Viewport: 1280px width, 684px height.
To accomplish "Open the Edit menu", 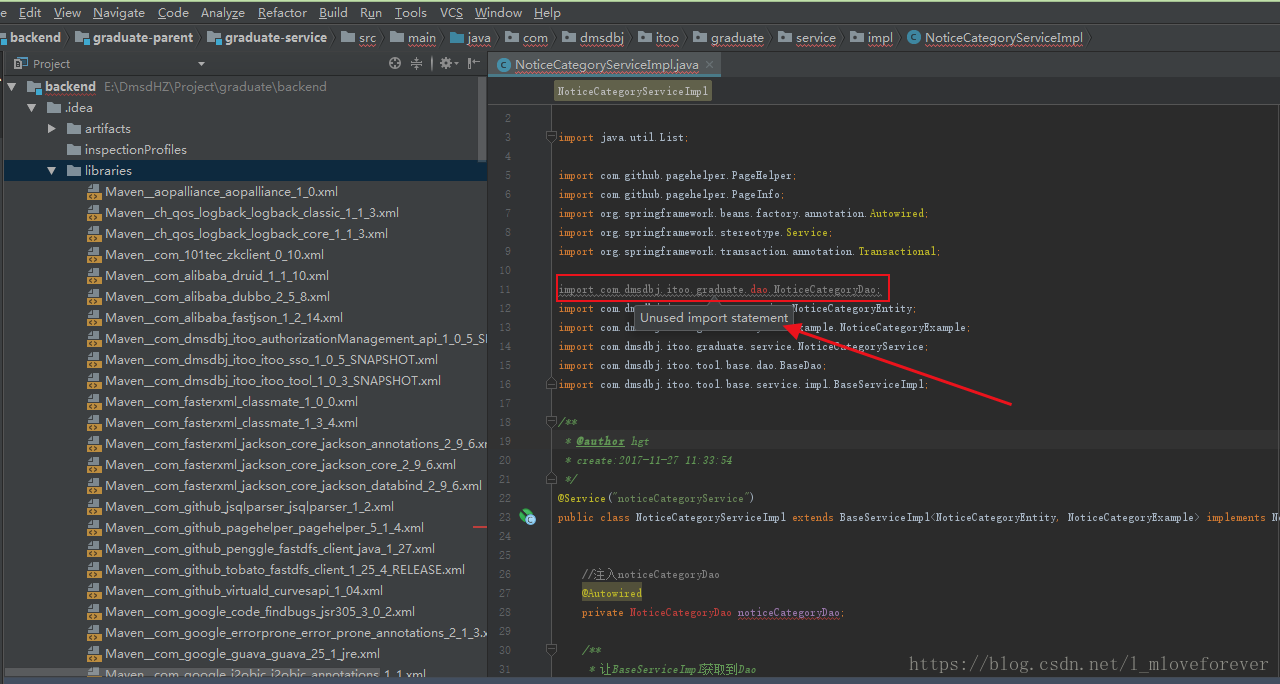I will (30, 13).
